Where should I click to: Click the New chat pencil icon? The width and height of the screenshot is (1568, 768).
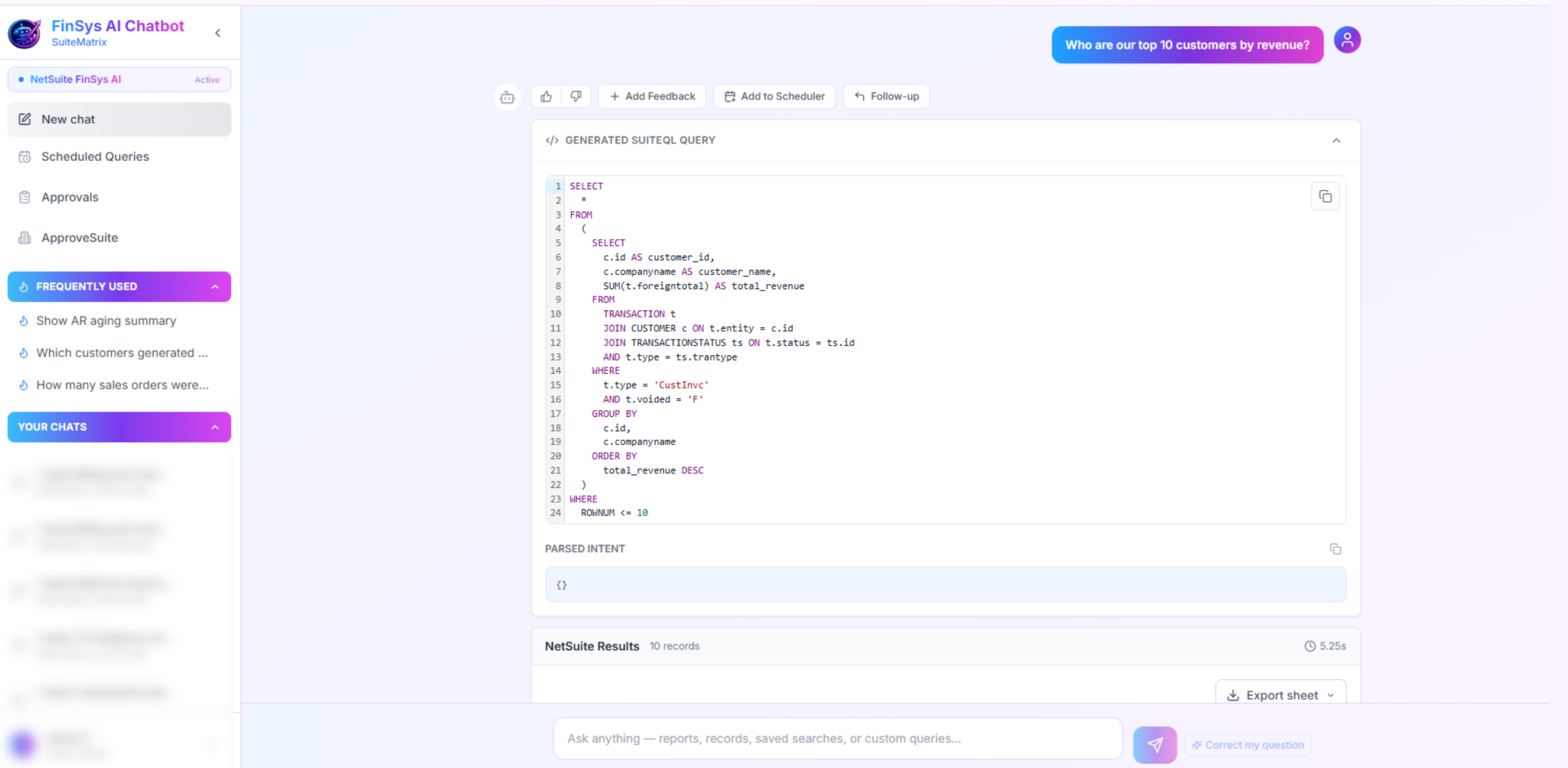(x=25, y=119)
